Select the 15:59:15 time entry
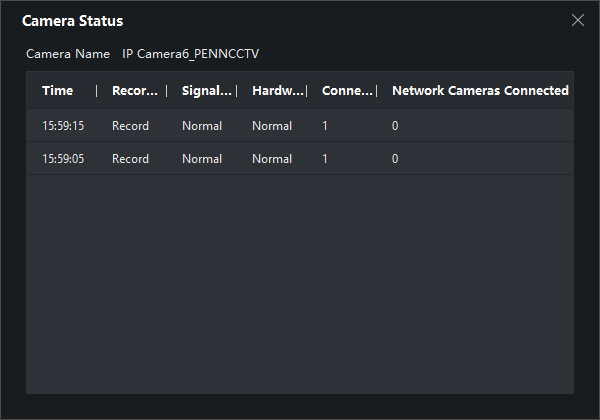 point(63,126)
